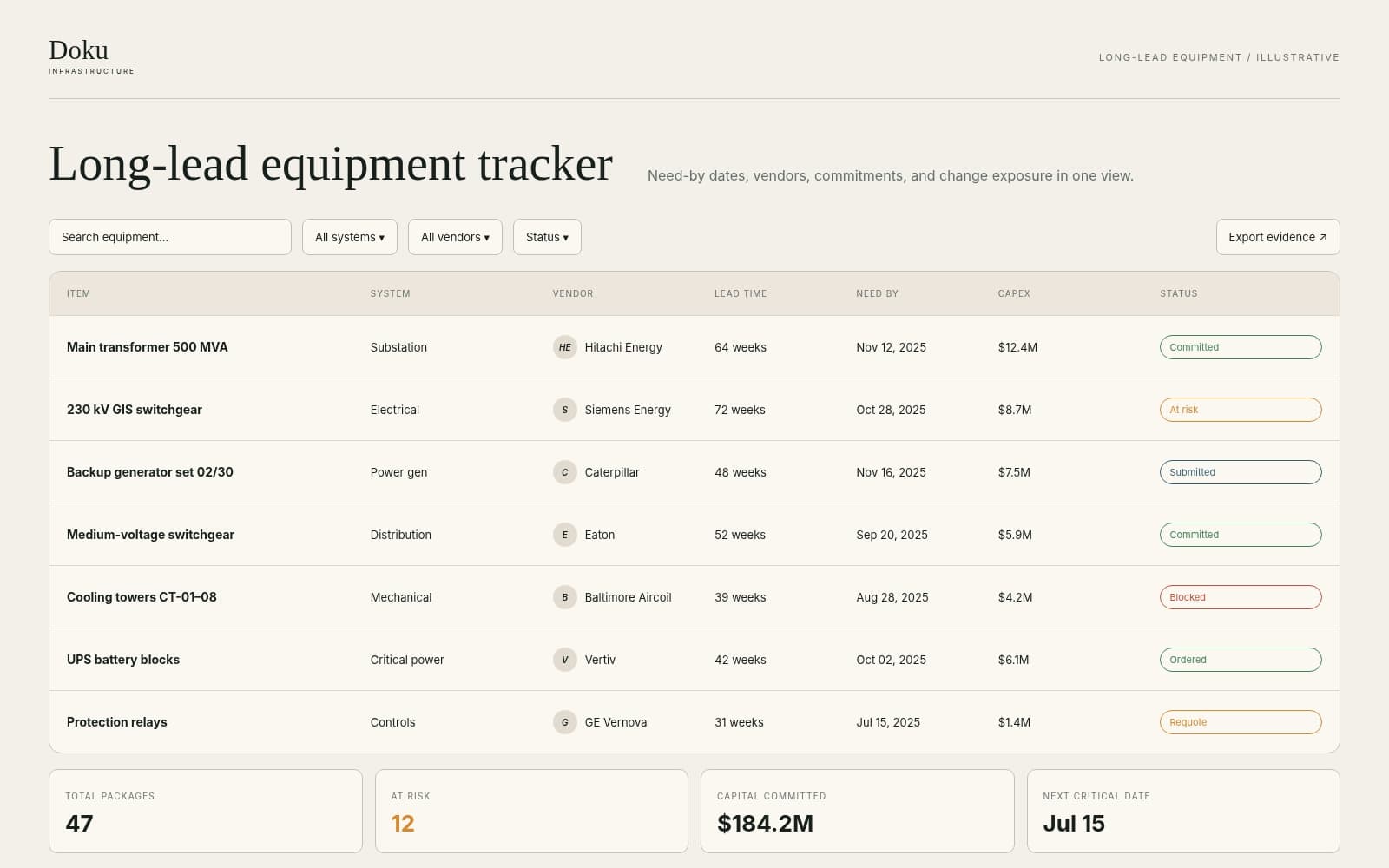The image size is (1389, 868).
Task: Click the At risk status badge
Action: click(1241, 410)
